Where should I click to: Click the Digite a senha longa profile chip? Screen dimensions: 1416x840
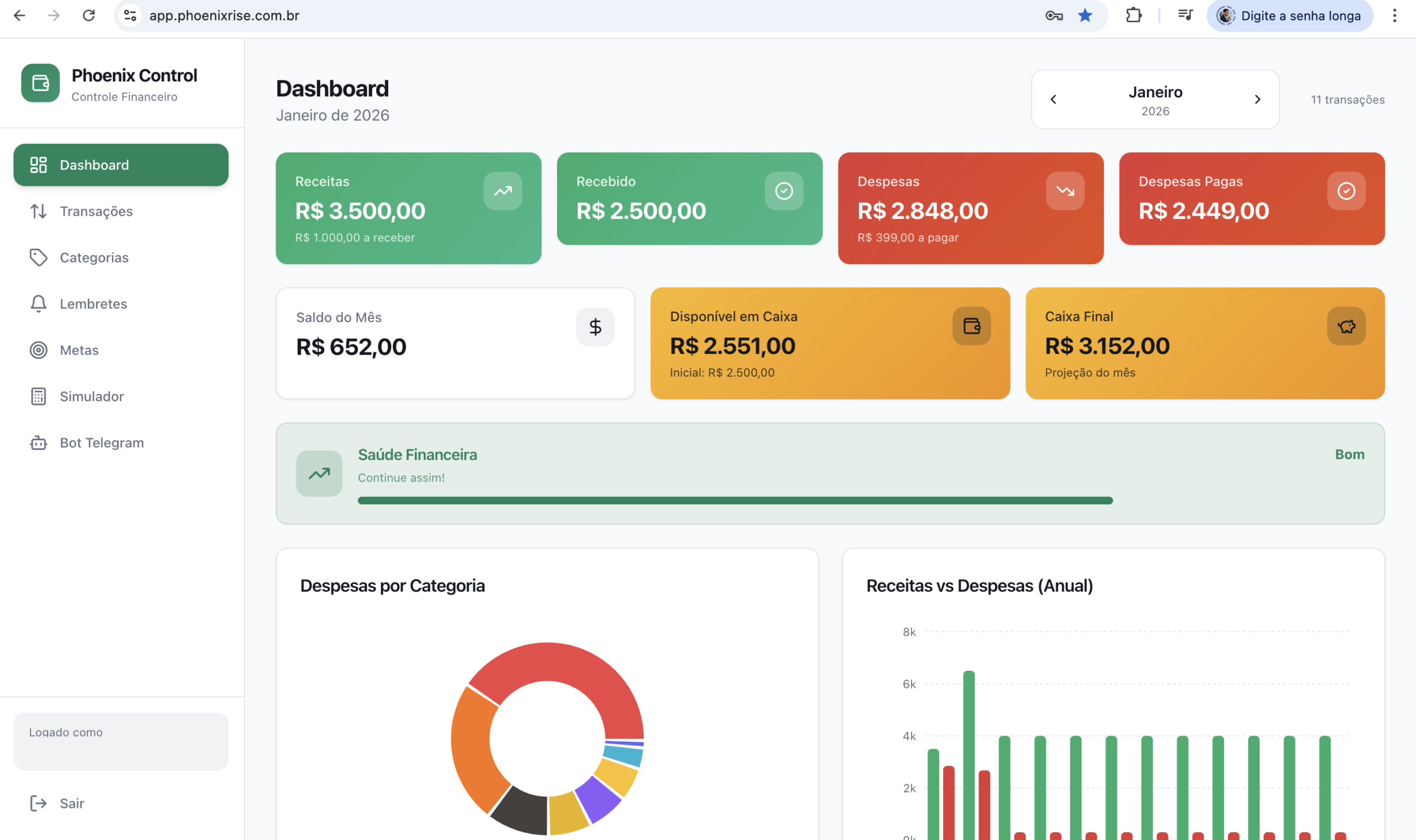(1289, 15)
